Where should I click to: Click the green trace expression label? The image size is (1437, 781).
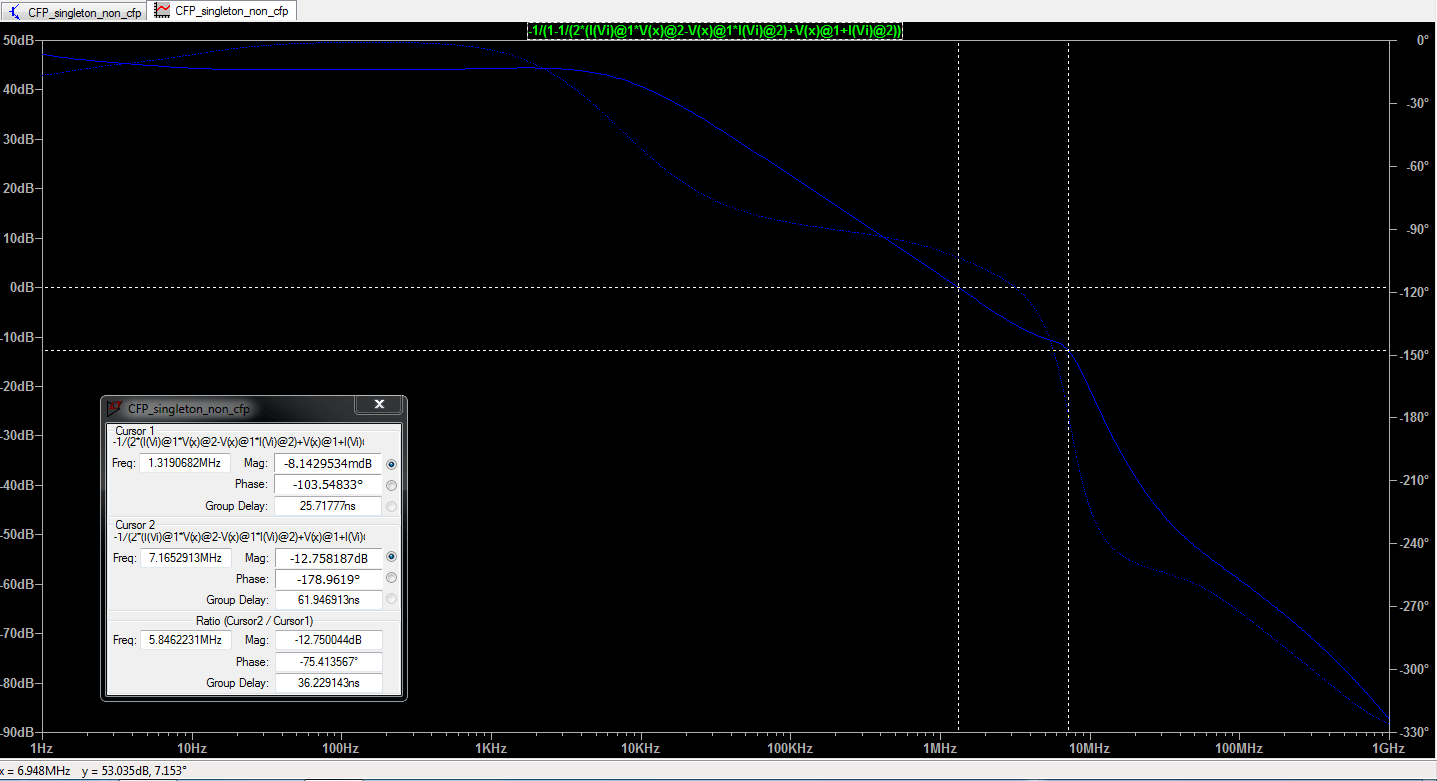[716, 31]
